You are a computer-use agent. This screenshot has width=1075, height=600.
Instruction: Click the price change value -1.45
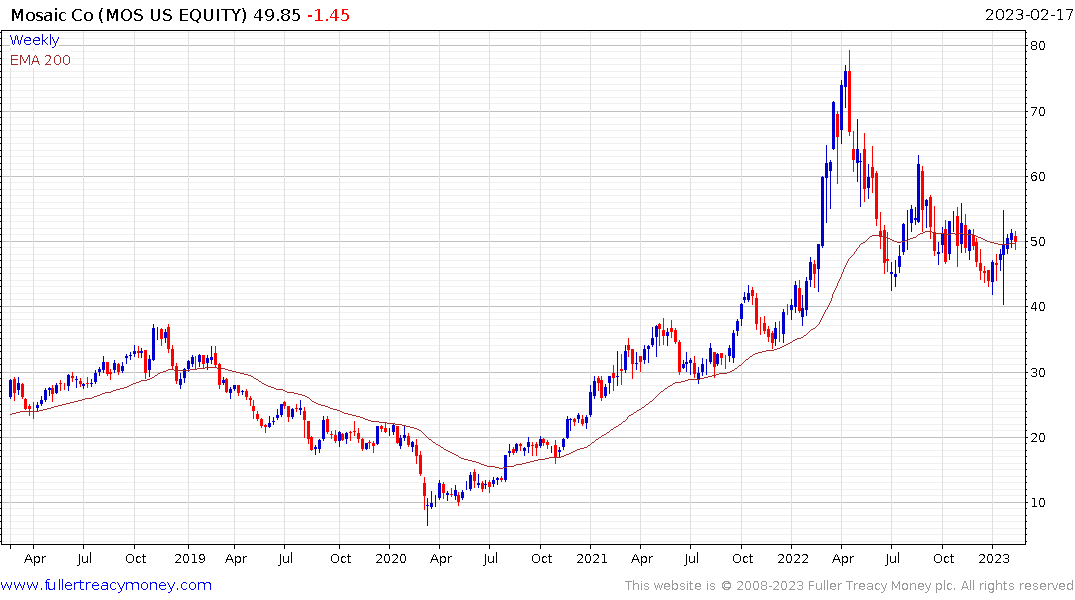tap(328, 15)
